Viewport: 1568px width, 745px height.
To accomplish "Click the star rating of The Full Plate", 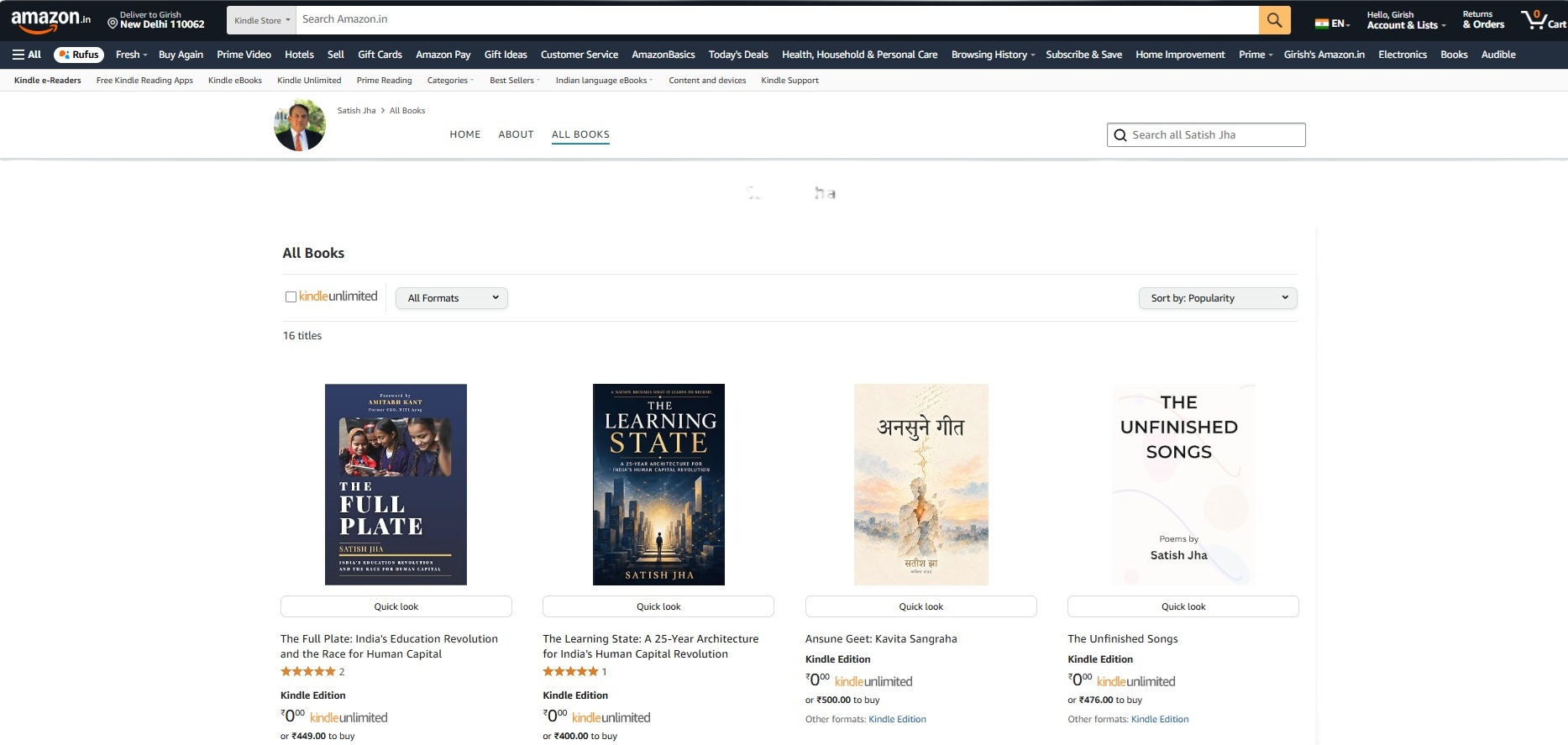I will coord(307,671).
